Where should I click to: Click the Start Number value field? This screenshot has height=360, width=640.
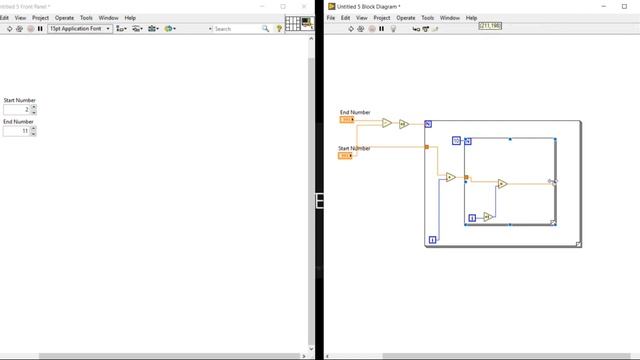17,109
